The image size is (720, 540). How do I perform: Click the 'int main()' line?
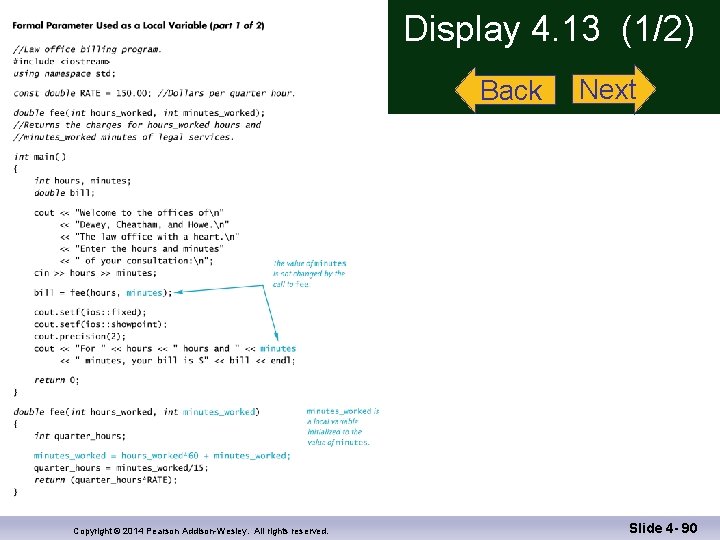pyautogui.click(x=40, y=157)
